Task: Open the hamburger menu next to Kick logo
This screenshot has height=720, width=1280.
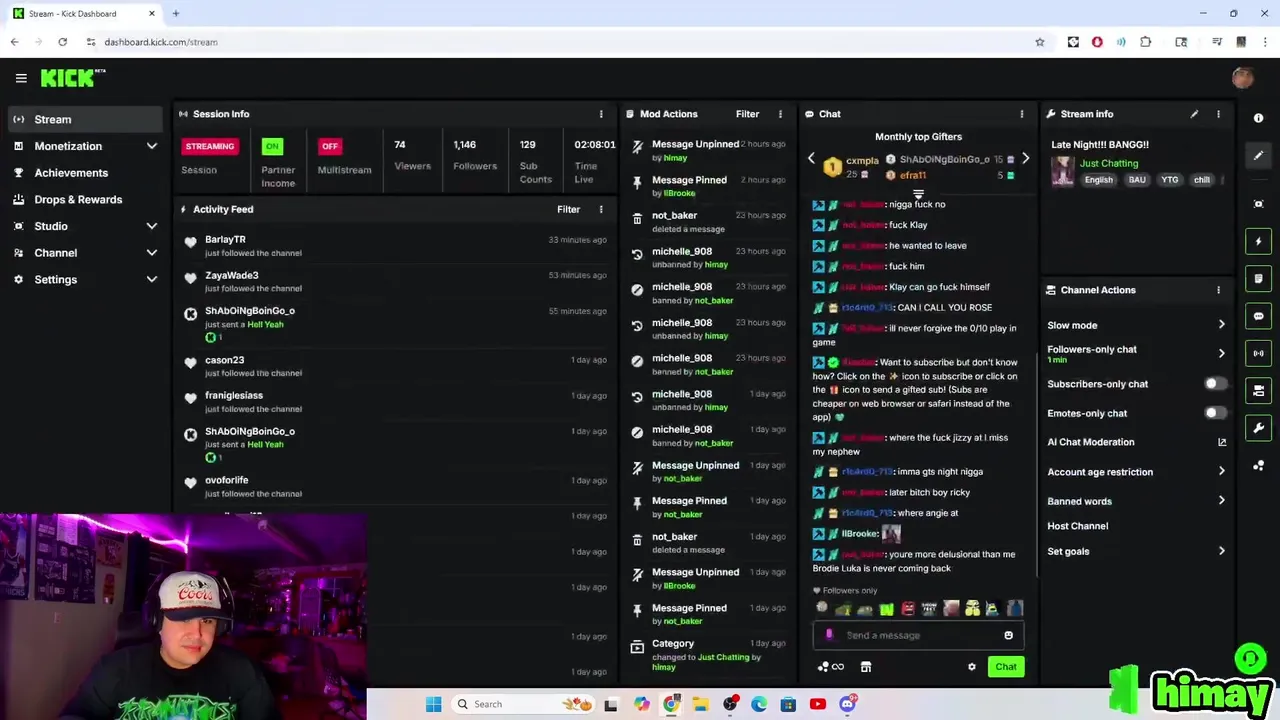Action: [x=21, y=78]
